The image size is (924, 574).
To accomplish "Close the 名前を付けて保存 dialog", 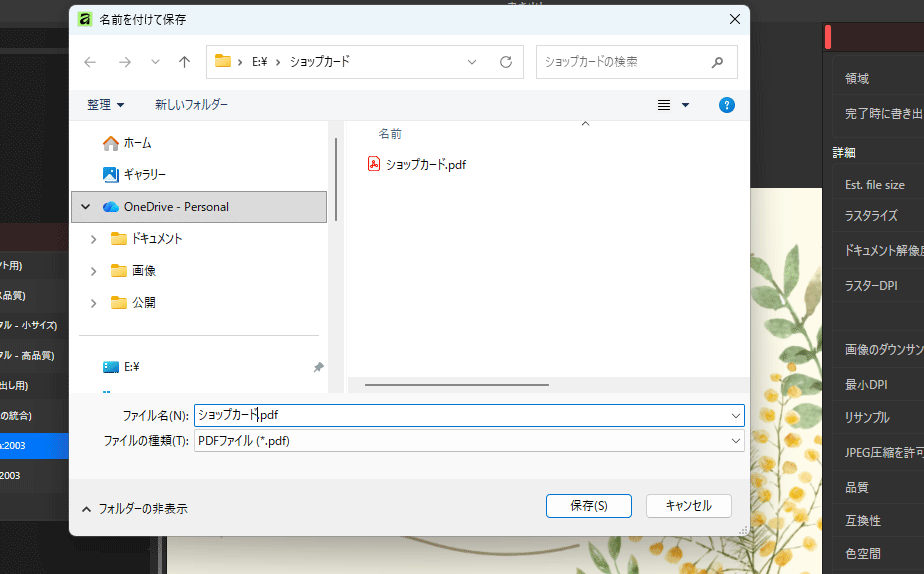I will point(734,19).
